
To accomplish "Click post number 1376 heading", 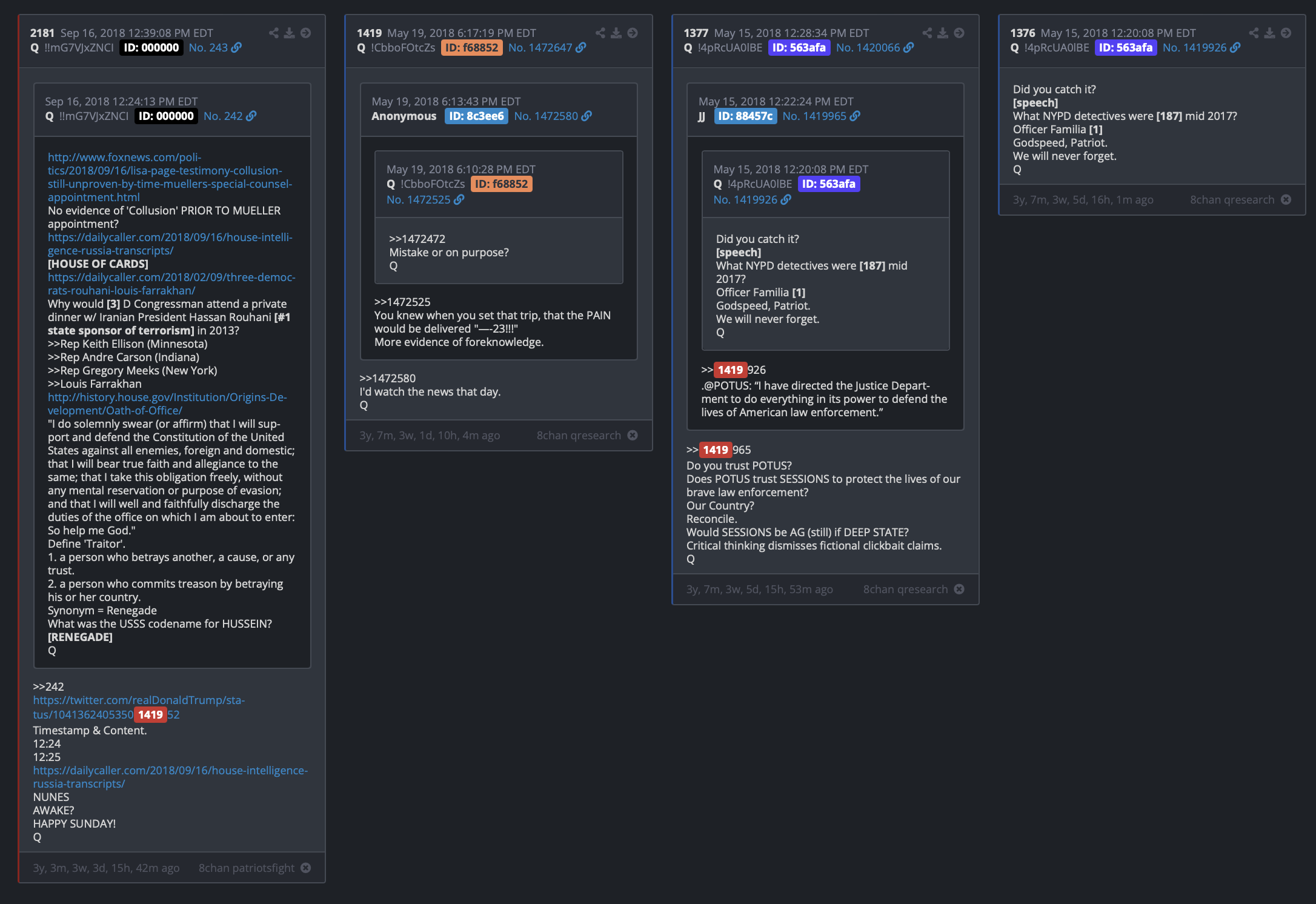I will (1022, 33).
